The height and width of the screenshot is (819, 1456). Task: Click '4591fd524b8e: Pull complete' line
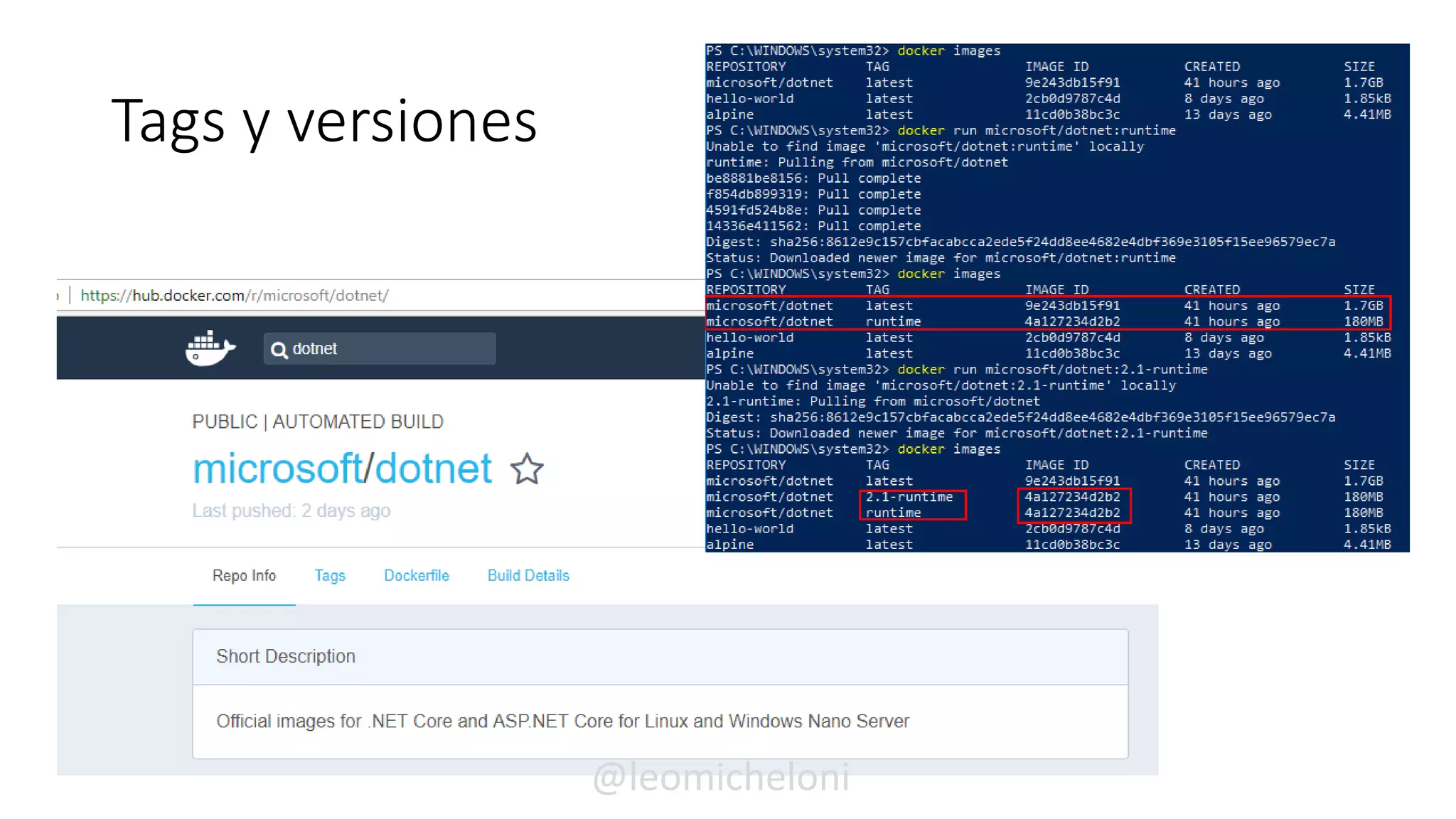tap(813, 210)
